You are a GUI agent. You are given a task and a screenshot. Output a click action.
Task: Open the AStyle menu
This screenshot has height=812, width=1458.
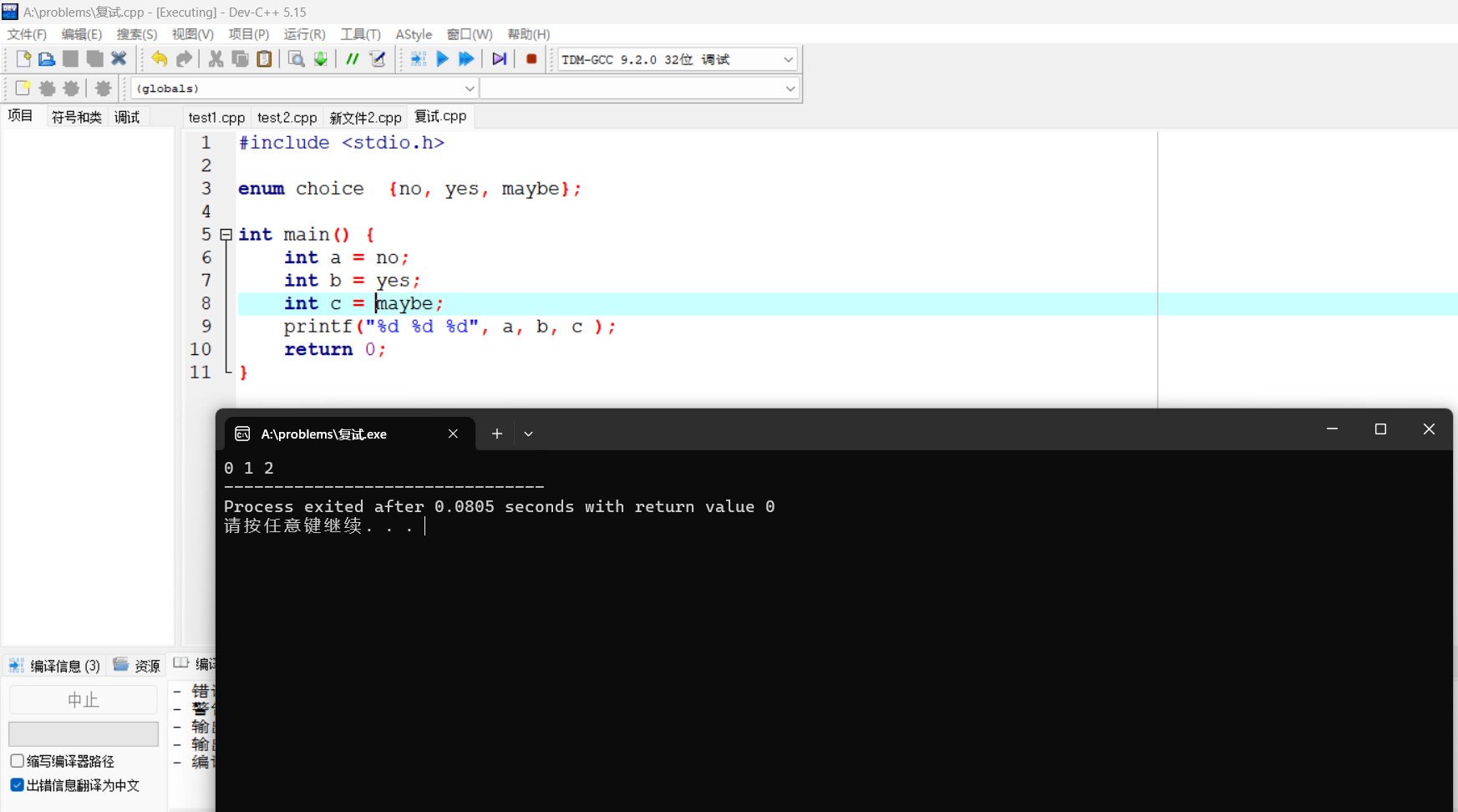(x=414, y=34)
